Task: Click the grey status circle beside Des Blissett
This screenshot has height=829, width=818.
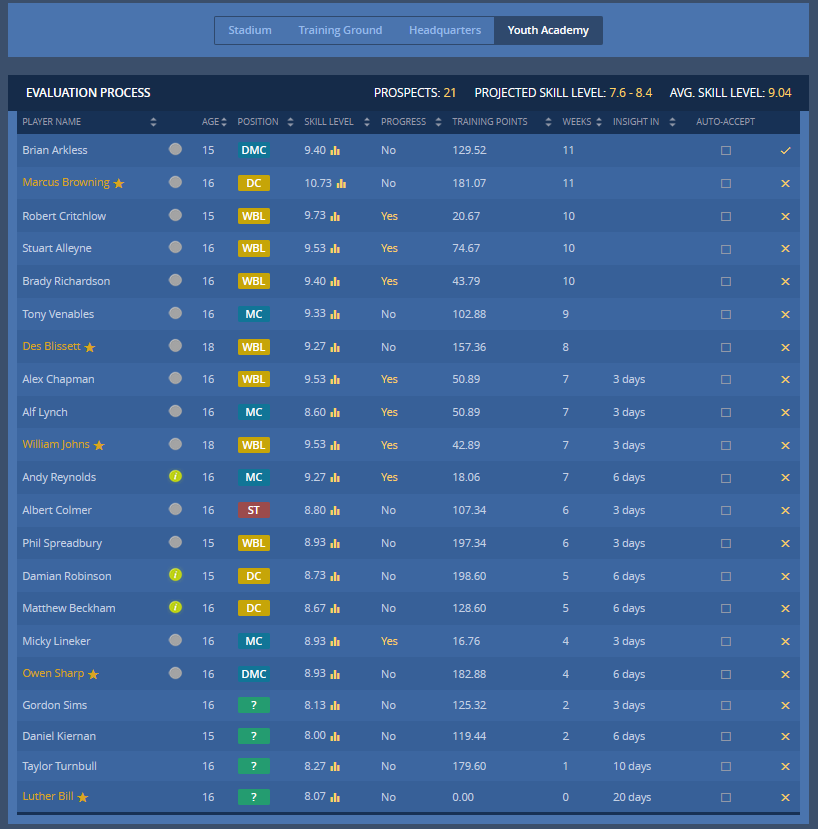Action: 175,347
